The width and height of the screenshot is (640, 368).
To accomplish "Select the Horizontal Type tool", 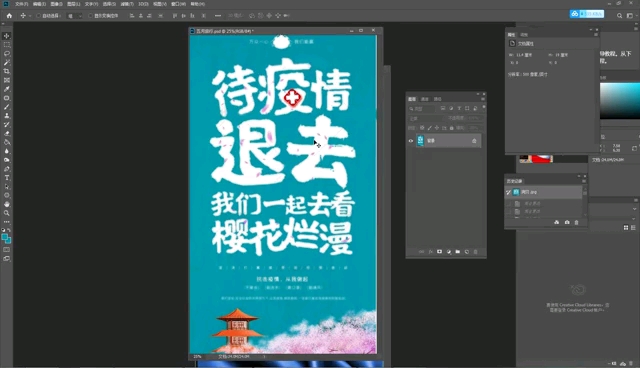I will [x=7, y=178].
